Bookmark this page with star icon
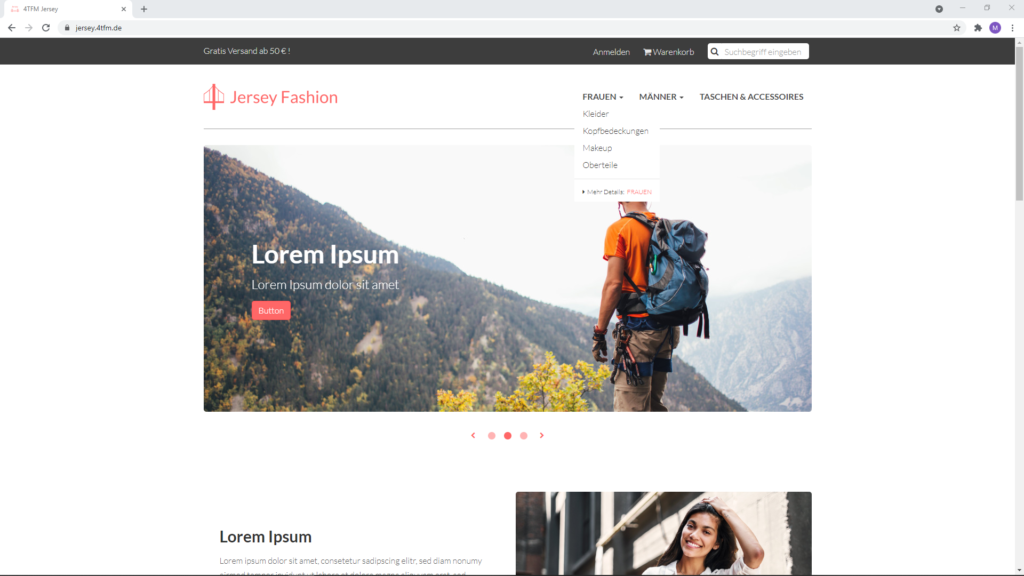This screenshot has height=576, width=1024. (x=957, y=28)
